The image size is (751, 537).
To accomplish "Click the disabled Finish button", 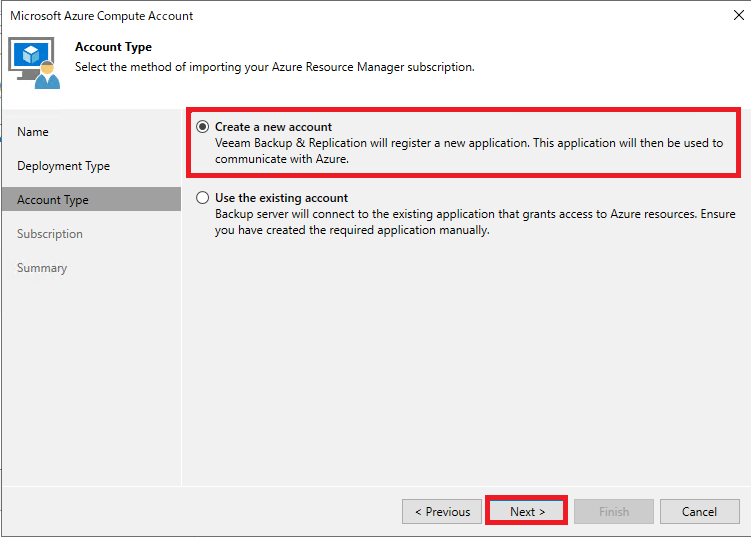I will 614,511.
